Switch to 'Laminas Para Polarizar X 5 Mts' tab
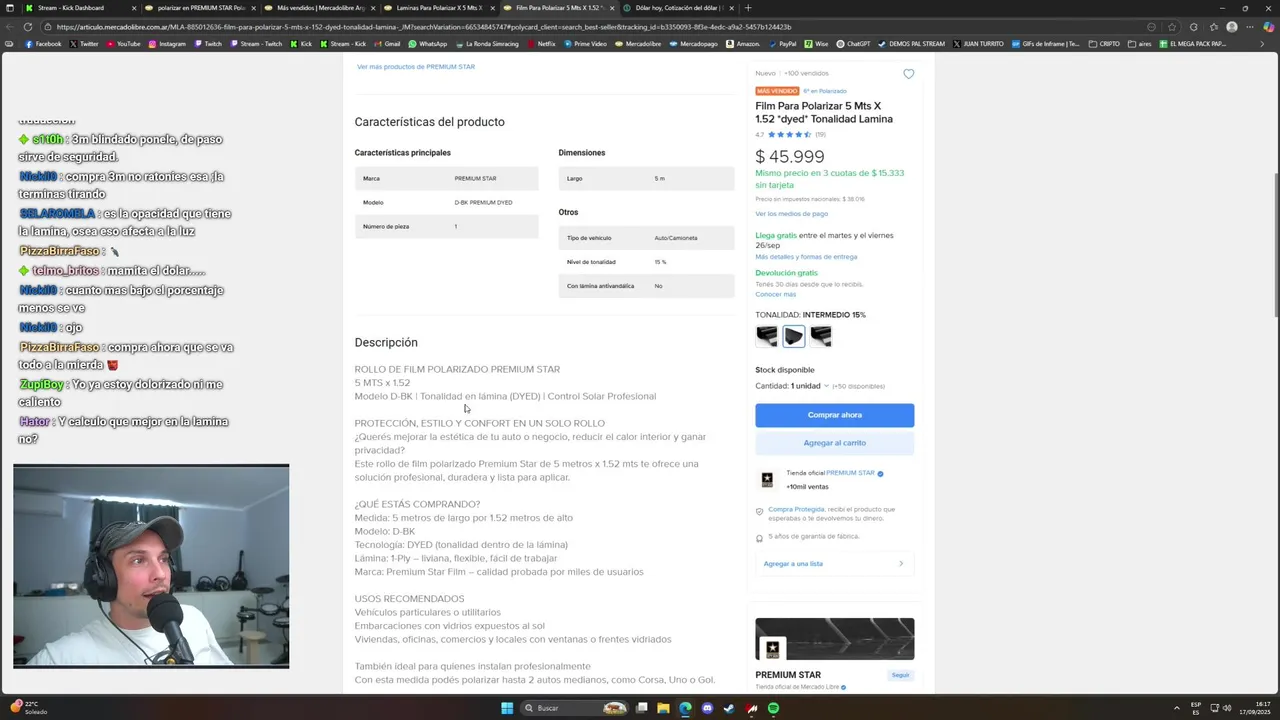Image resolution: width=1280 pixels, height=720 pixels. click(x=438, y=8)
